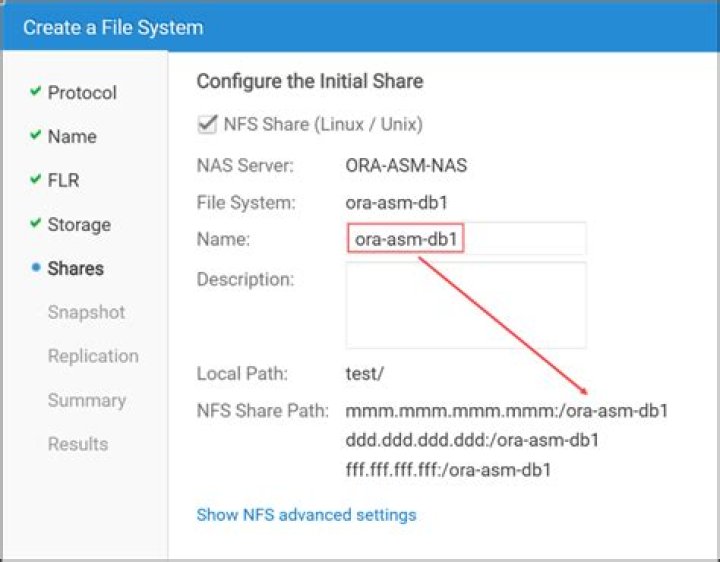The image size is (720, 562).
Task: Open the Replication step
Action: click(93, 356)
